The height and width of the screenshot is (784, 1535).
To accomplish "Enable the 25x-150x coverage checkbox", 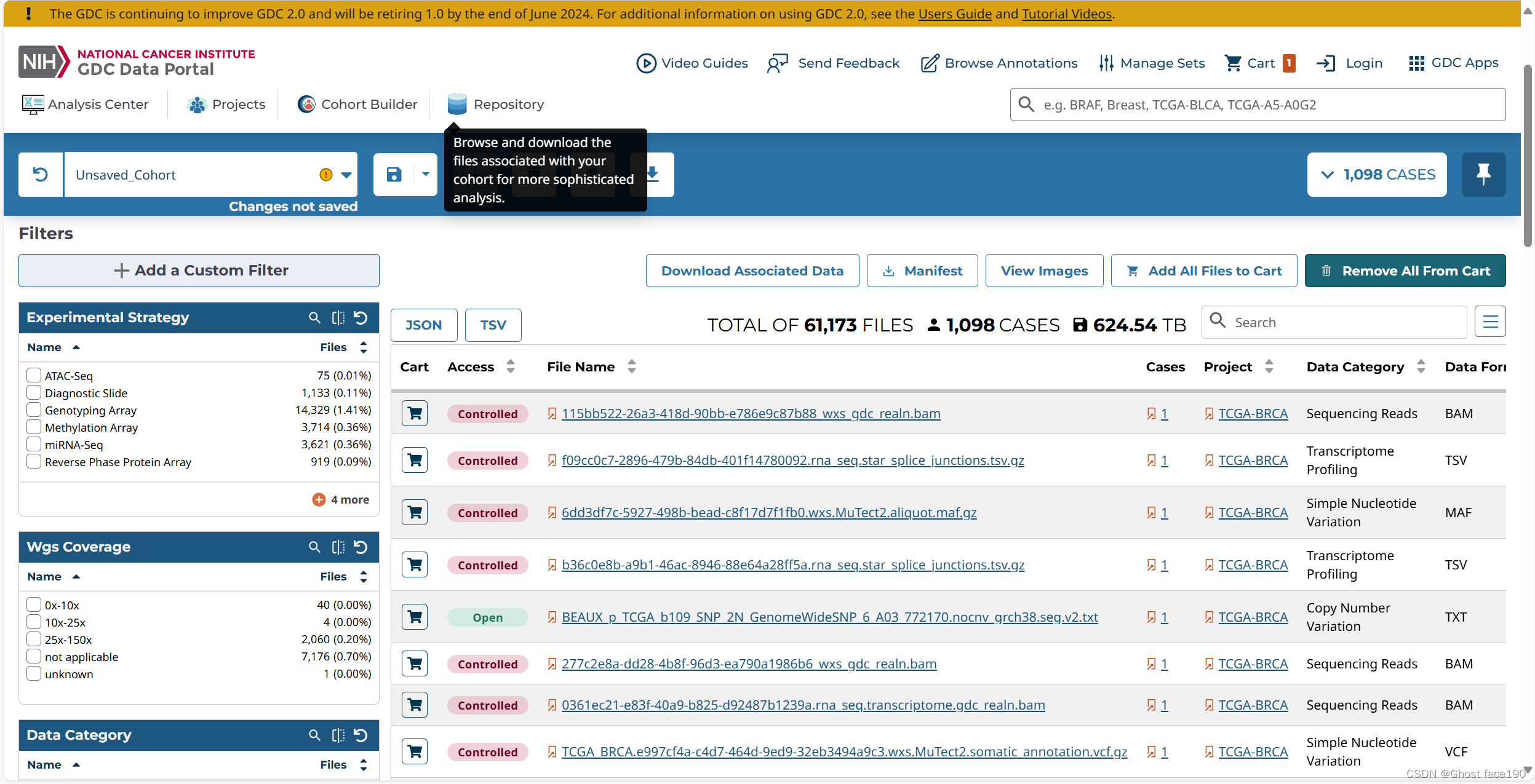I will pos(34,639).
